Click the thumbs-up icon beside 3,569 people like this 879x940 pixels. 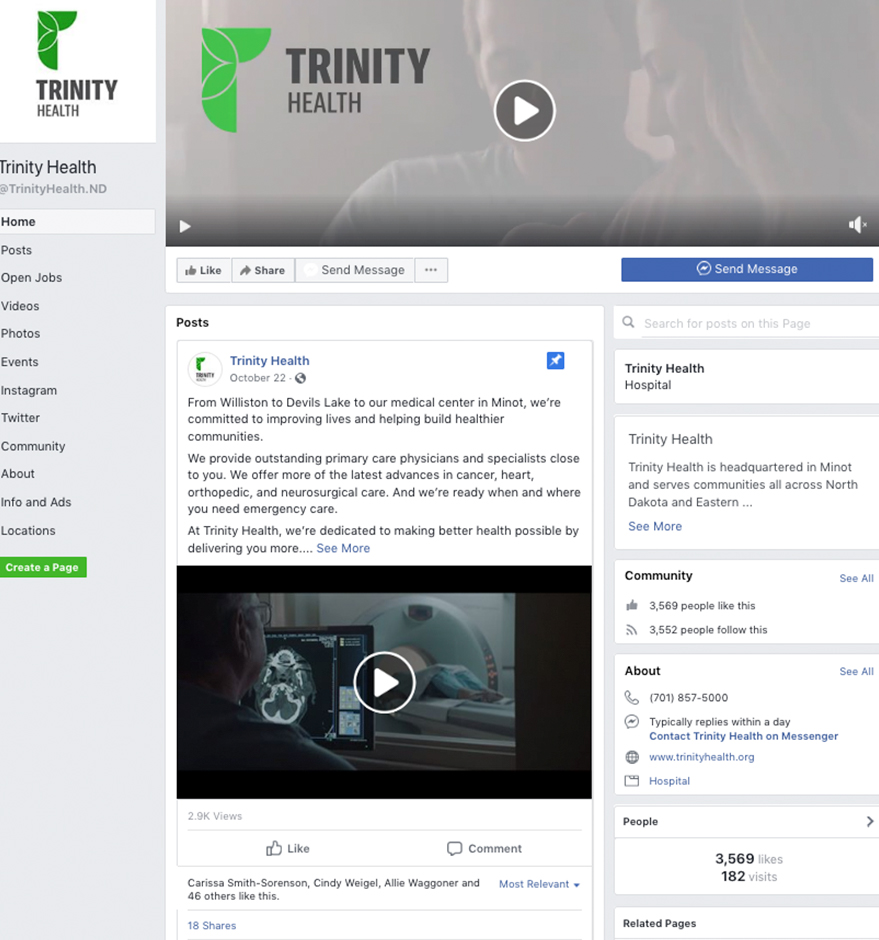click(x=632, y=605)
